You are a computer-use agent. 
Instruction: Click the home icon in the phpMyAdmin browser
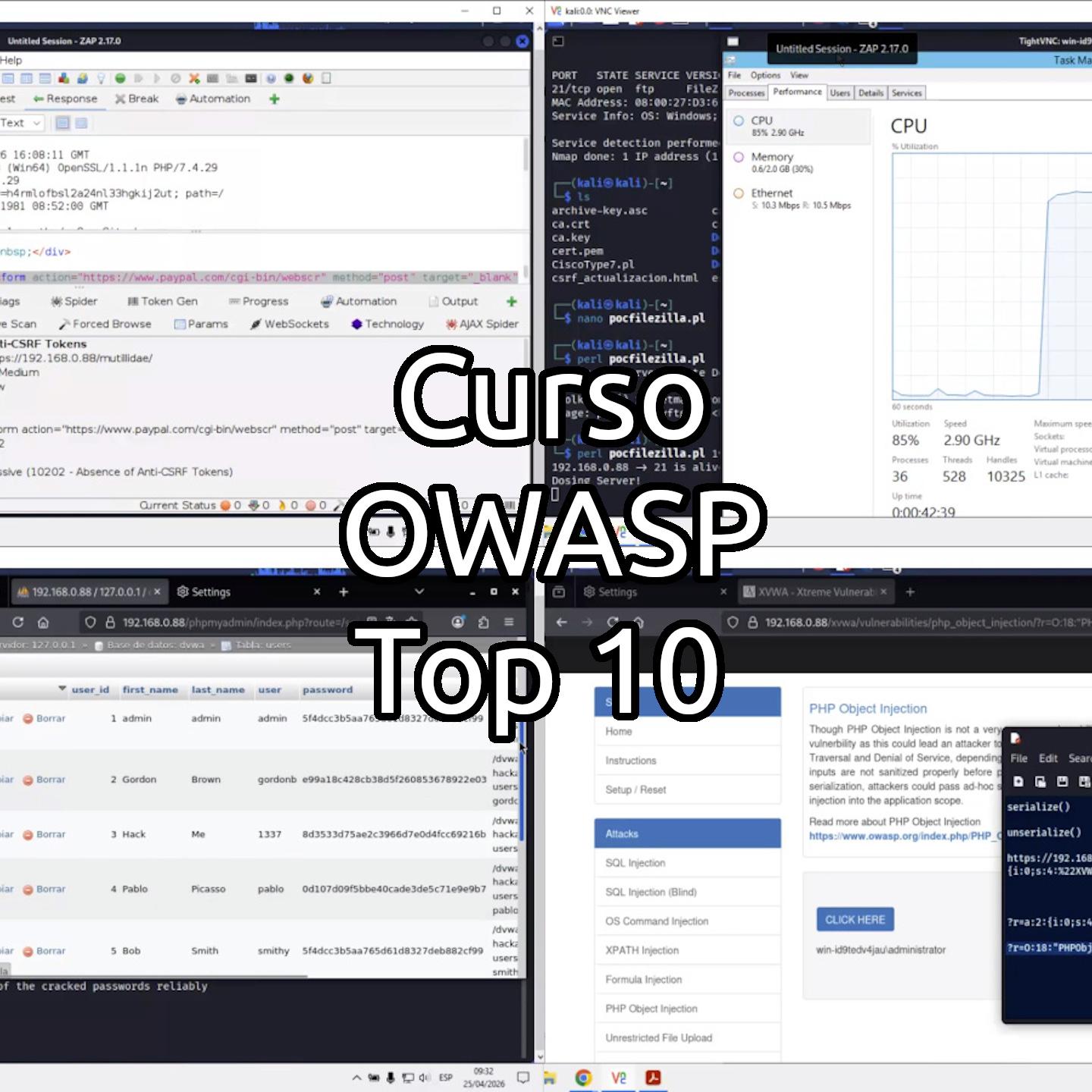[x=43, y=623]
